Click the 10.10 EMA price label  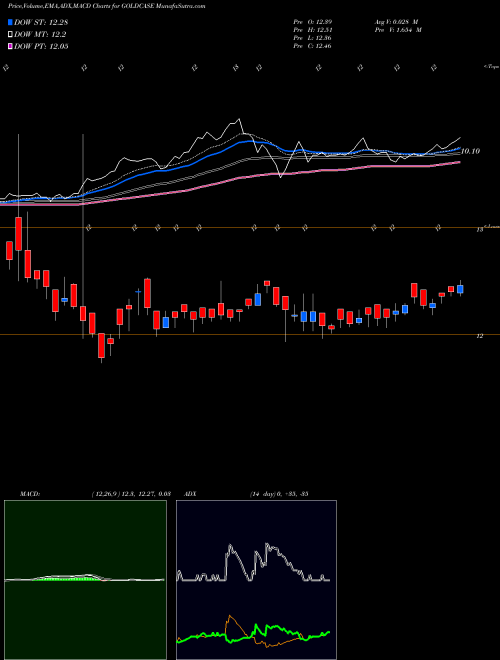click(471, 151)
